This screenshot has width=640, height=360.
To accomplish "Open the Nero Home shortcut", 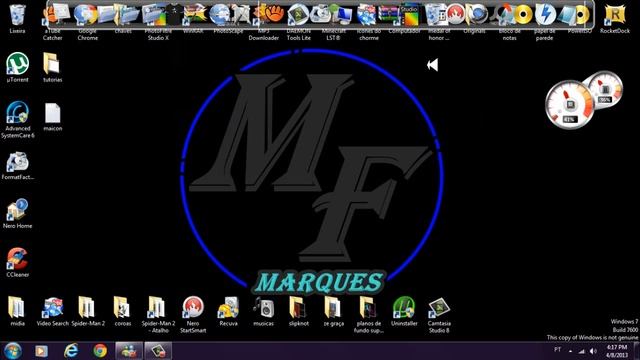I will tap(18, 213).
